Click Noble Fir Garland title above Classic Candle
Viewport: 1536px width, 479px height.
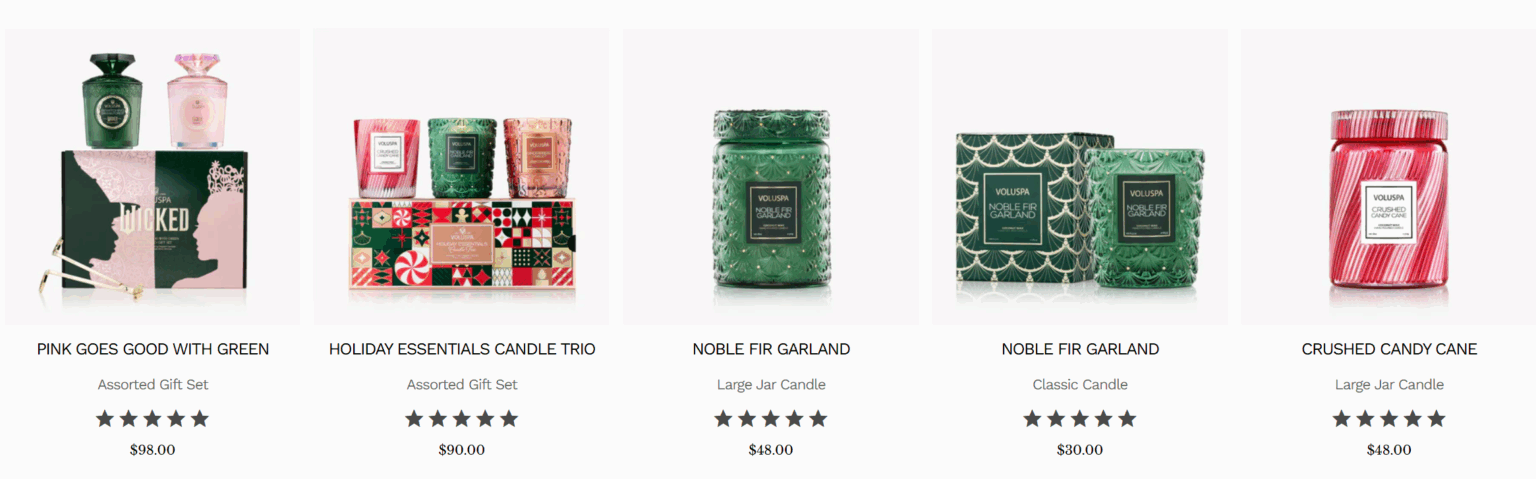[1080, 349]
